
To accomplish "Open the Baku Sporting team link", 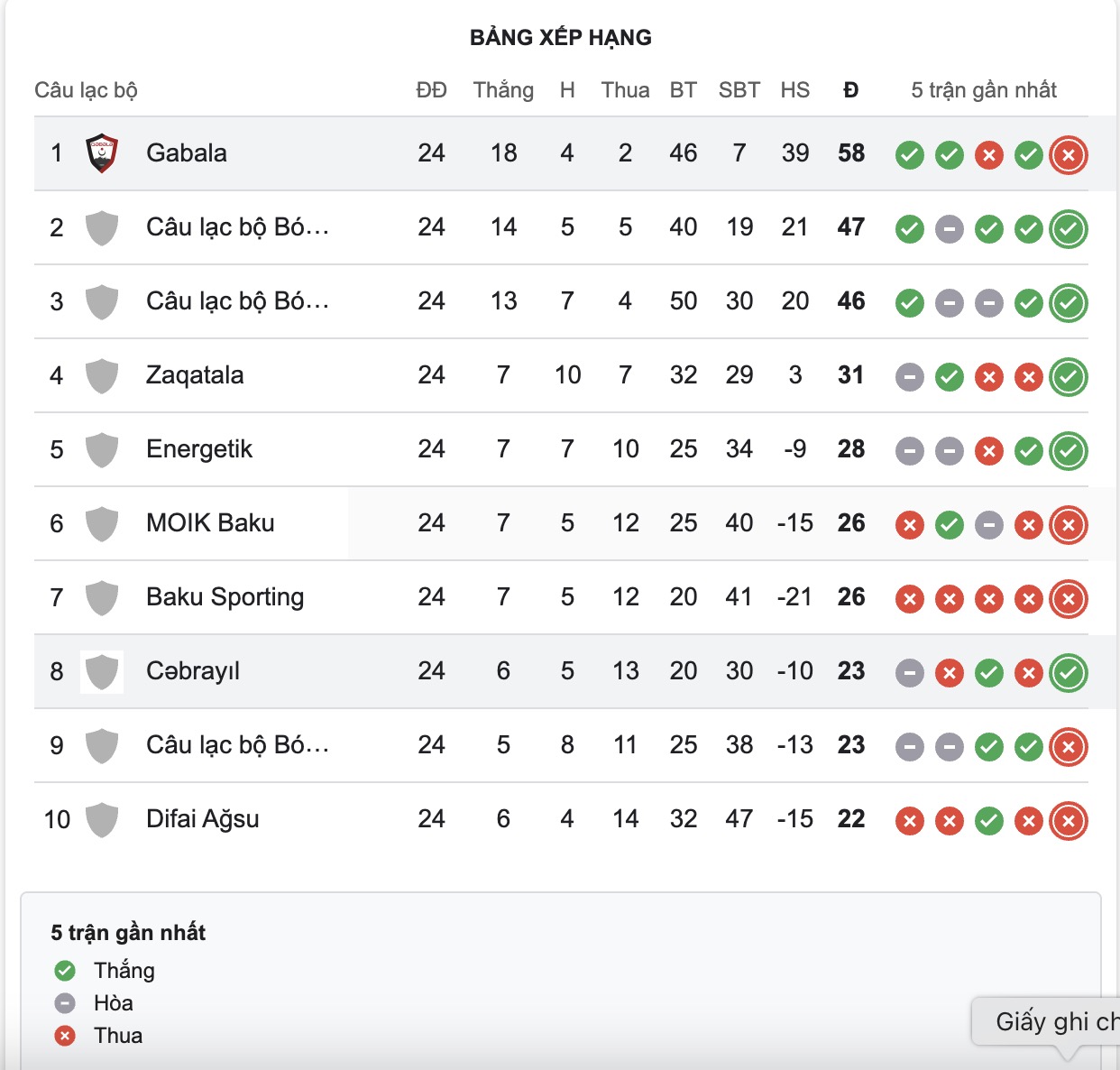I will pyautogui.click(x=225, y=597).
